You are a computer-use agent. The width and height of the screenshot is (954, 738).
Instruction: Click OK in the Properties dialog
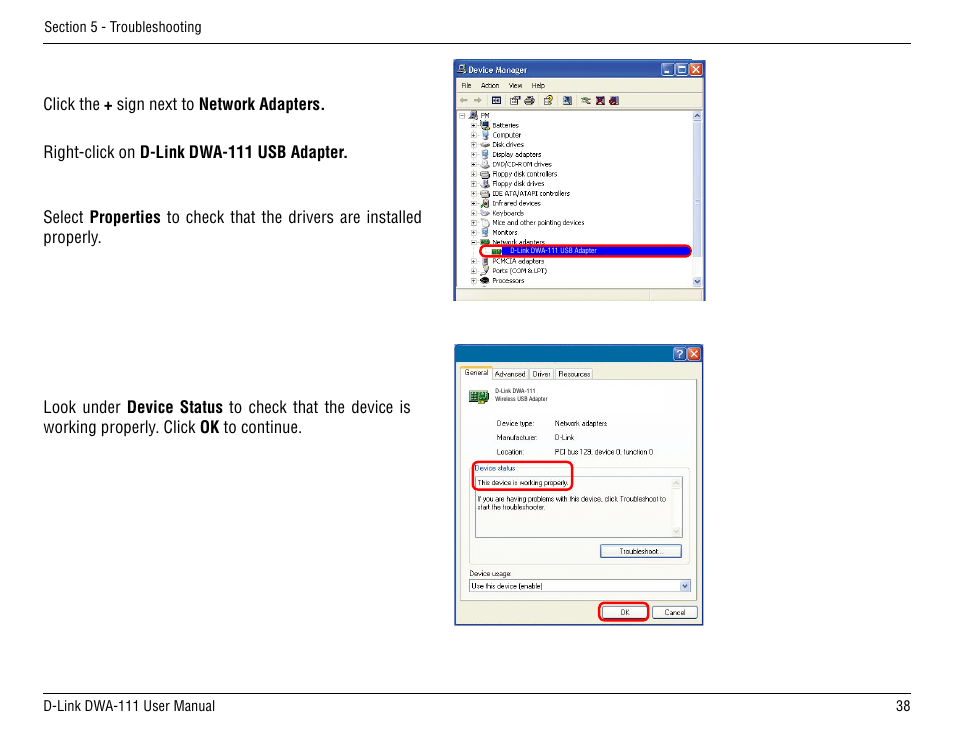[x=624, y=613]
